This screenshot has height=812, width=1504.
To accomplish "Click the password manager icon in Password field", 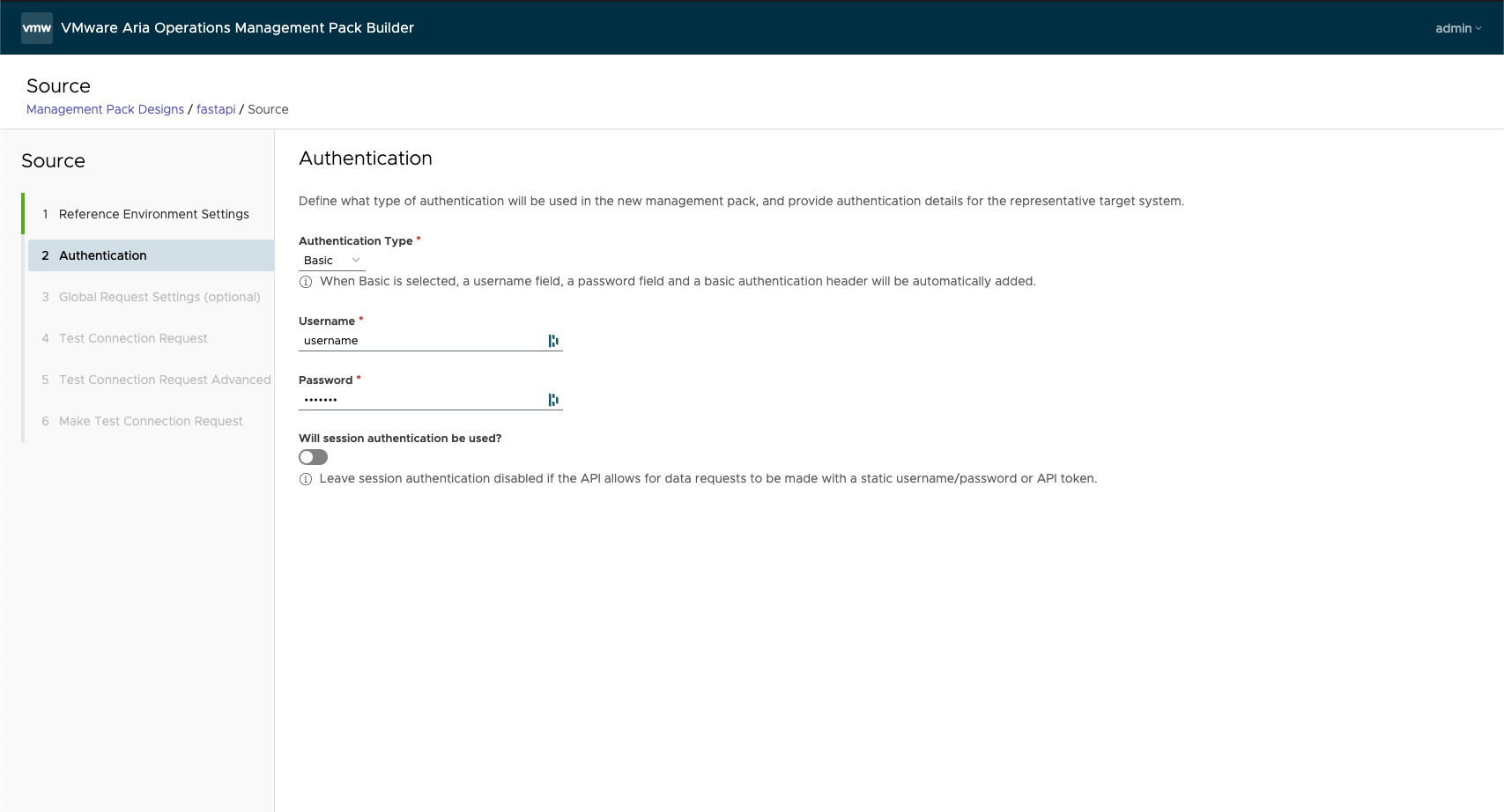I will tap(553, 400).
